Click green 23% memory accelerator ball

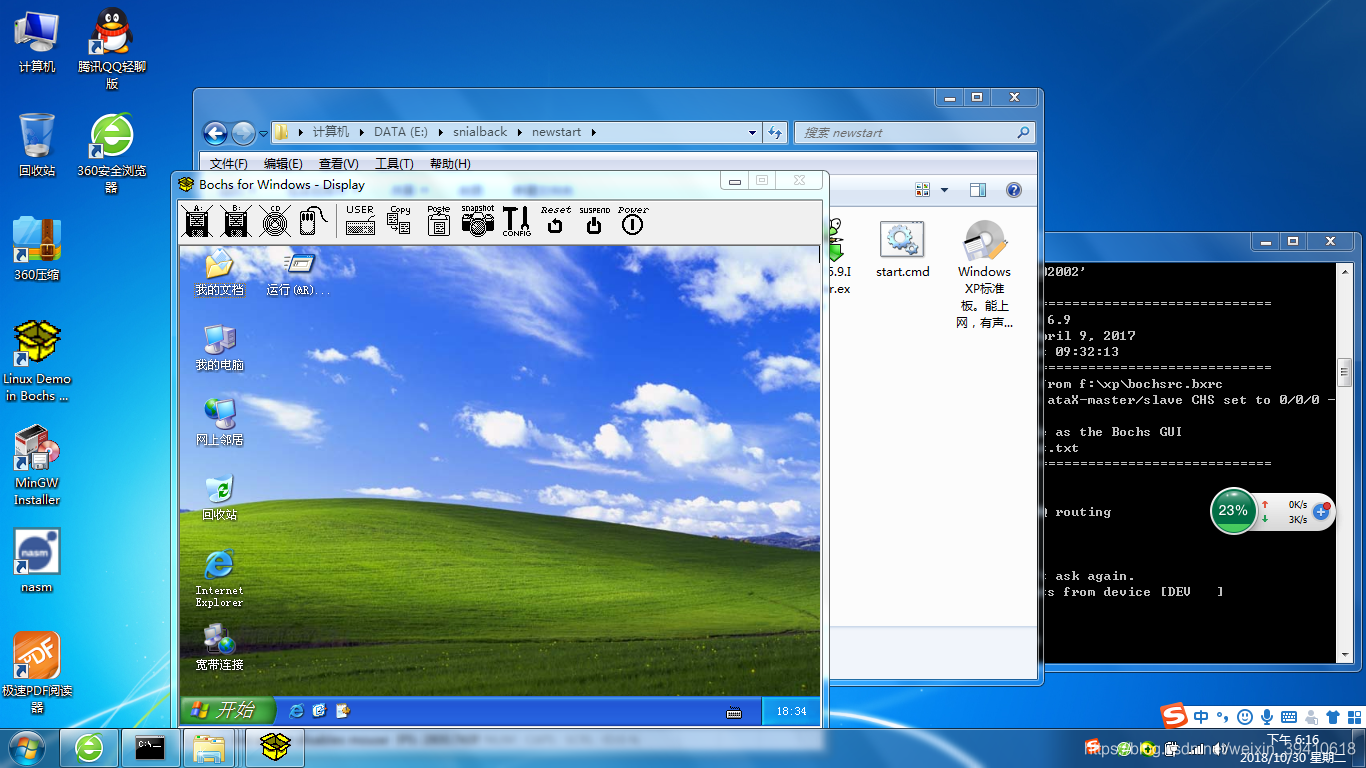[1233, 511]
